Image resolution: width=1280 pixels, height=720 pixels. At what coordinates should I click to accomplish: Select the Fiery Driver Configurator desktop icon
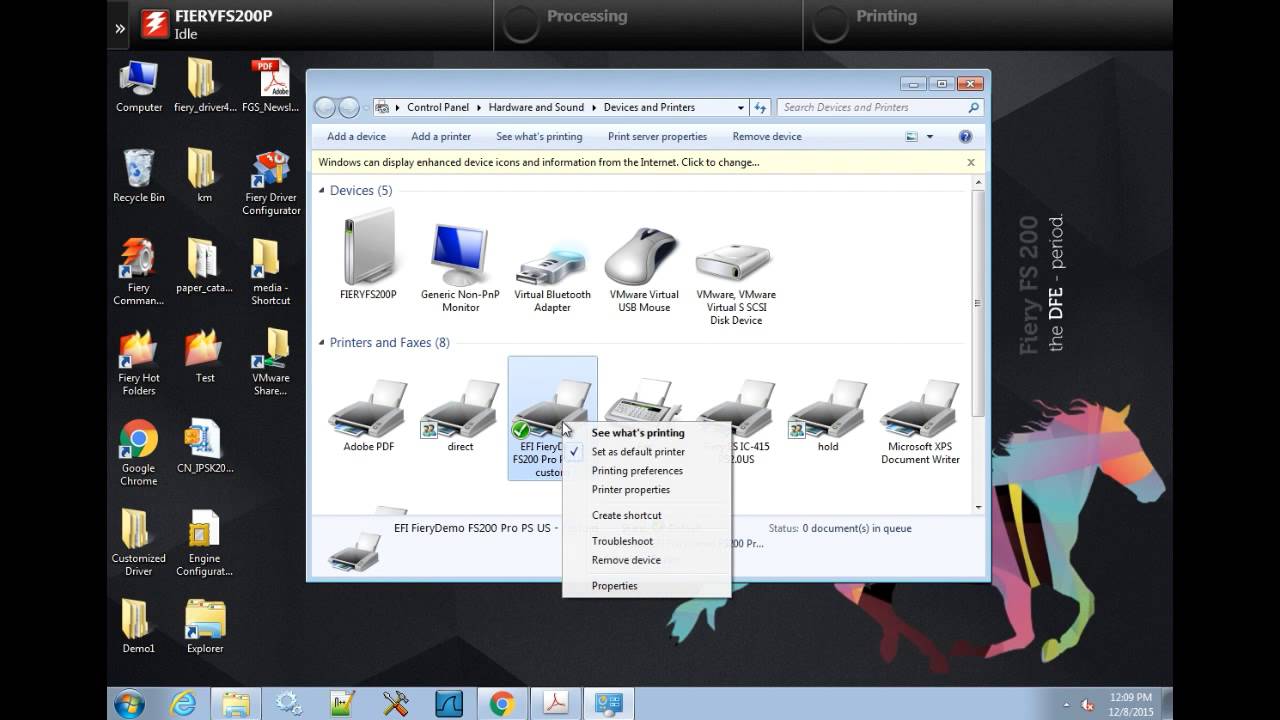tap(271, 181)
